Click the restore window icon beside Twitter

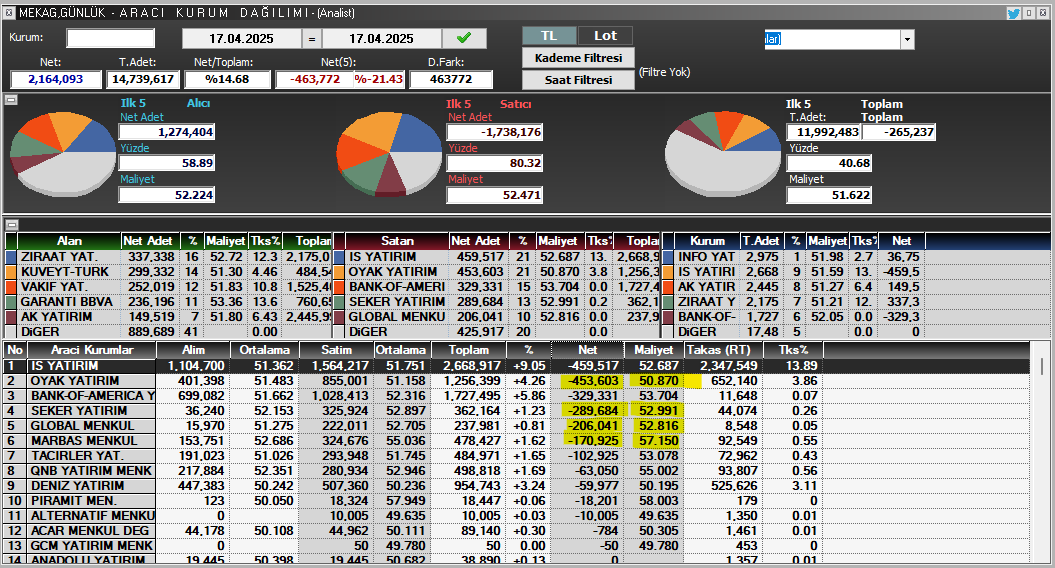(x=1029, y=13)
